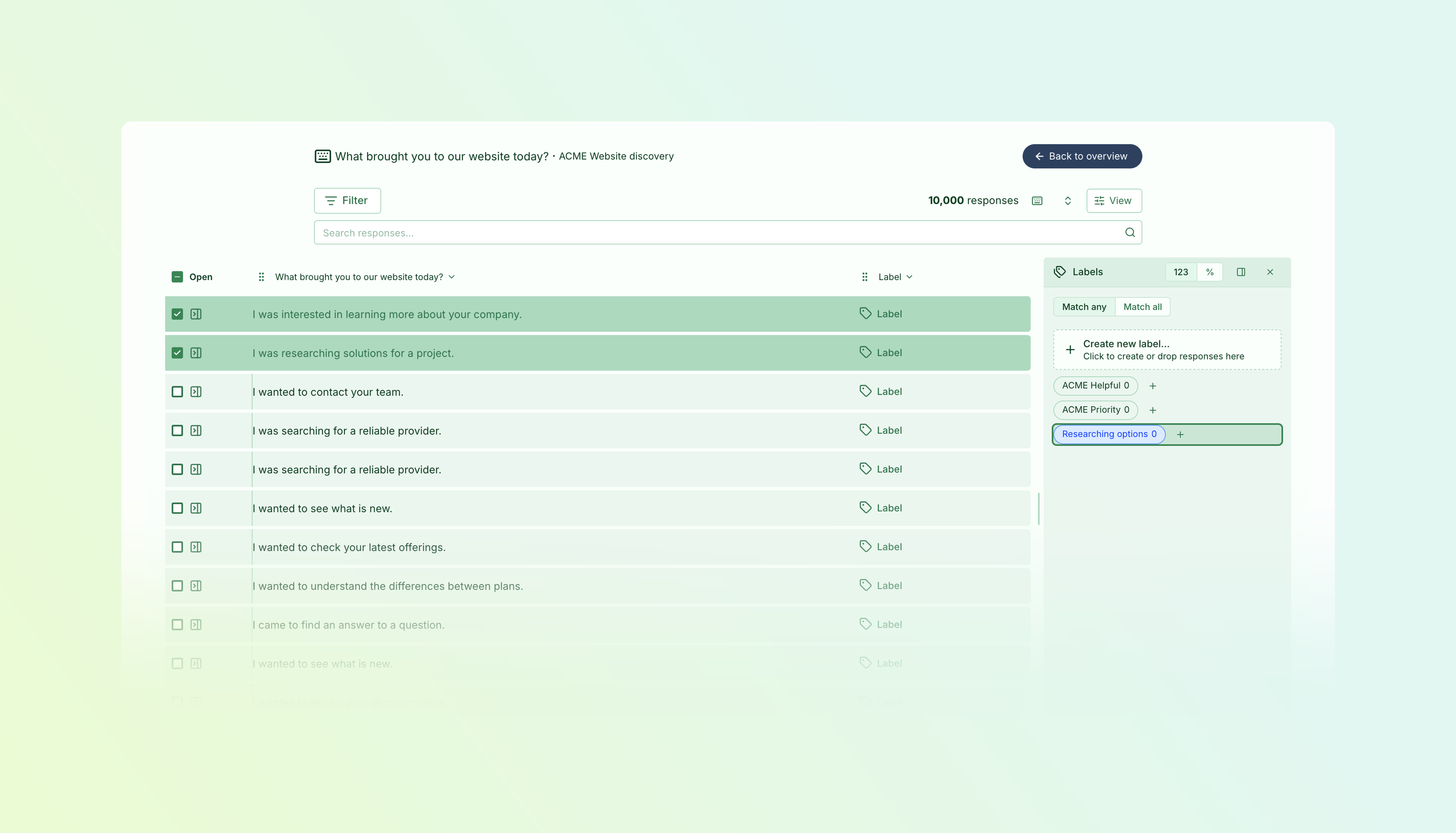Check 'understand the differences between plans' checkbox
The width and height of the screenshot is (1456, 833).
coord(177,586)
